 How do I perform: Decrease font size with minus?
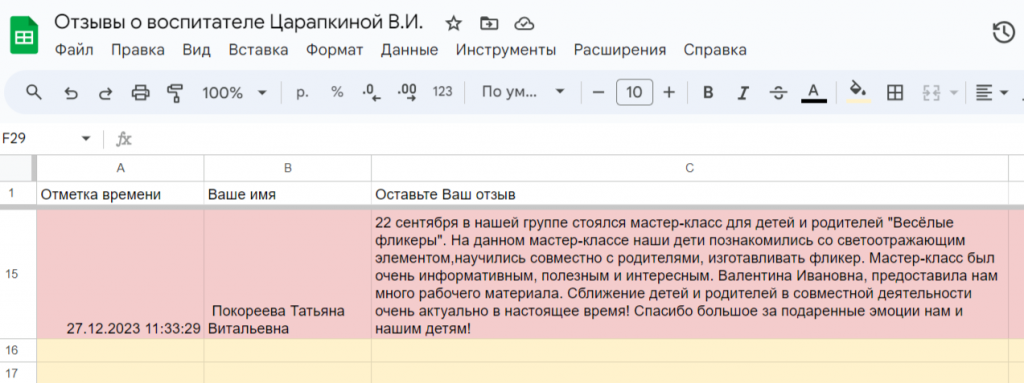tap(598, 93)
